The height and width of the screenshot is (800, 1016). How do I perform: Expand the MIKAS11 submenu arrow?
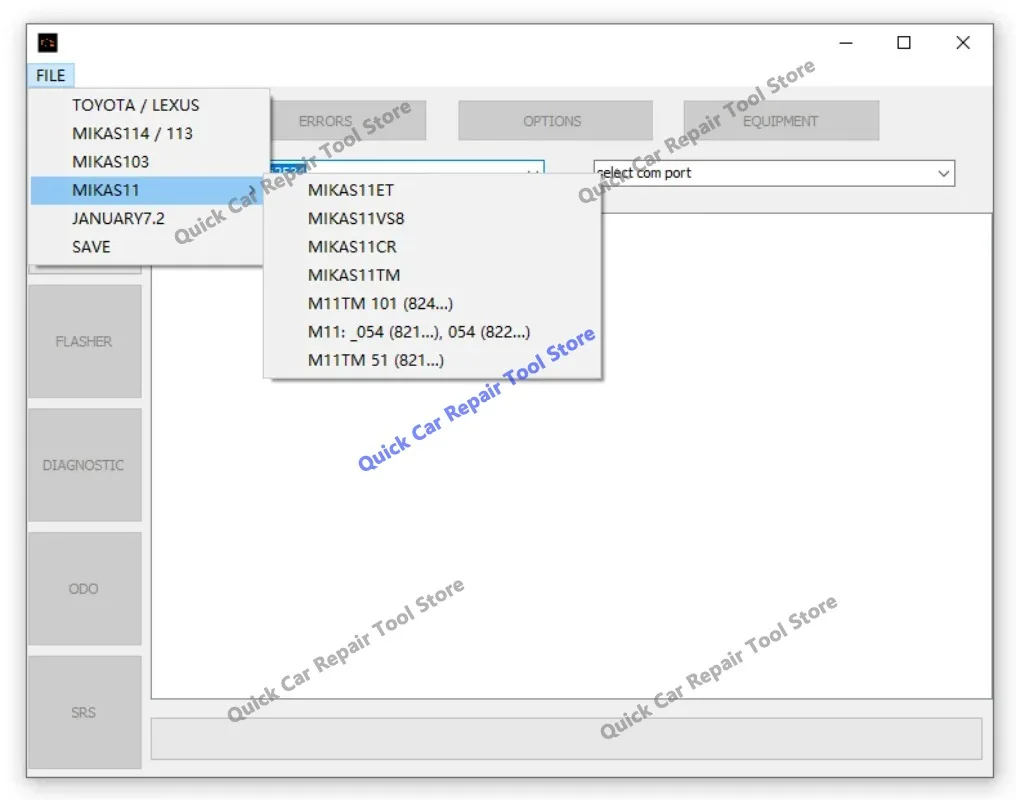(x=251, y=190)
